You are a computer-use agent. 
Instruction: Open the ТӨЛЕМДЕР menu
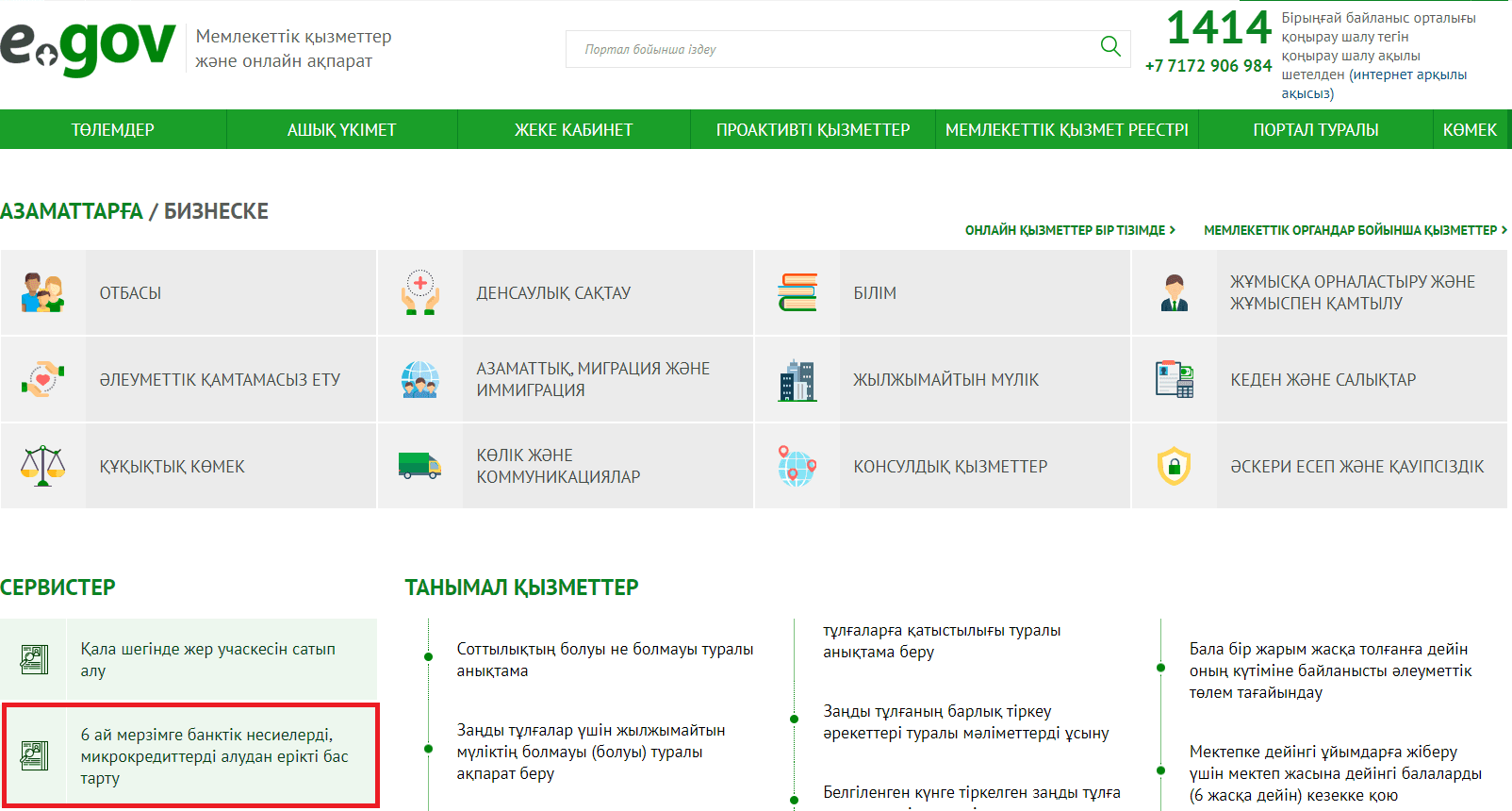click(x=113, y=130)
